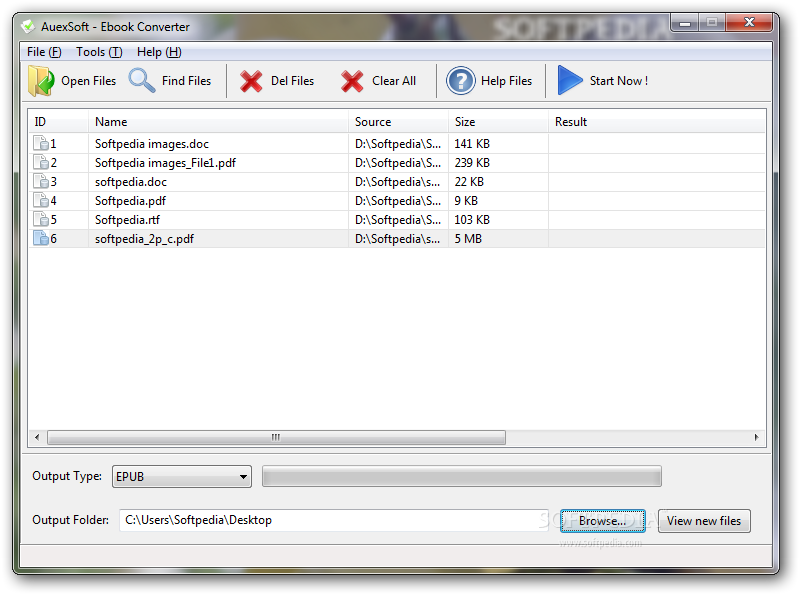The height and width of the screenshot is (595, 800).
Task: Open the File menu
Action: (x=44, y=52)
